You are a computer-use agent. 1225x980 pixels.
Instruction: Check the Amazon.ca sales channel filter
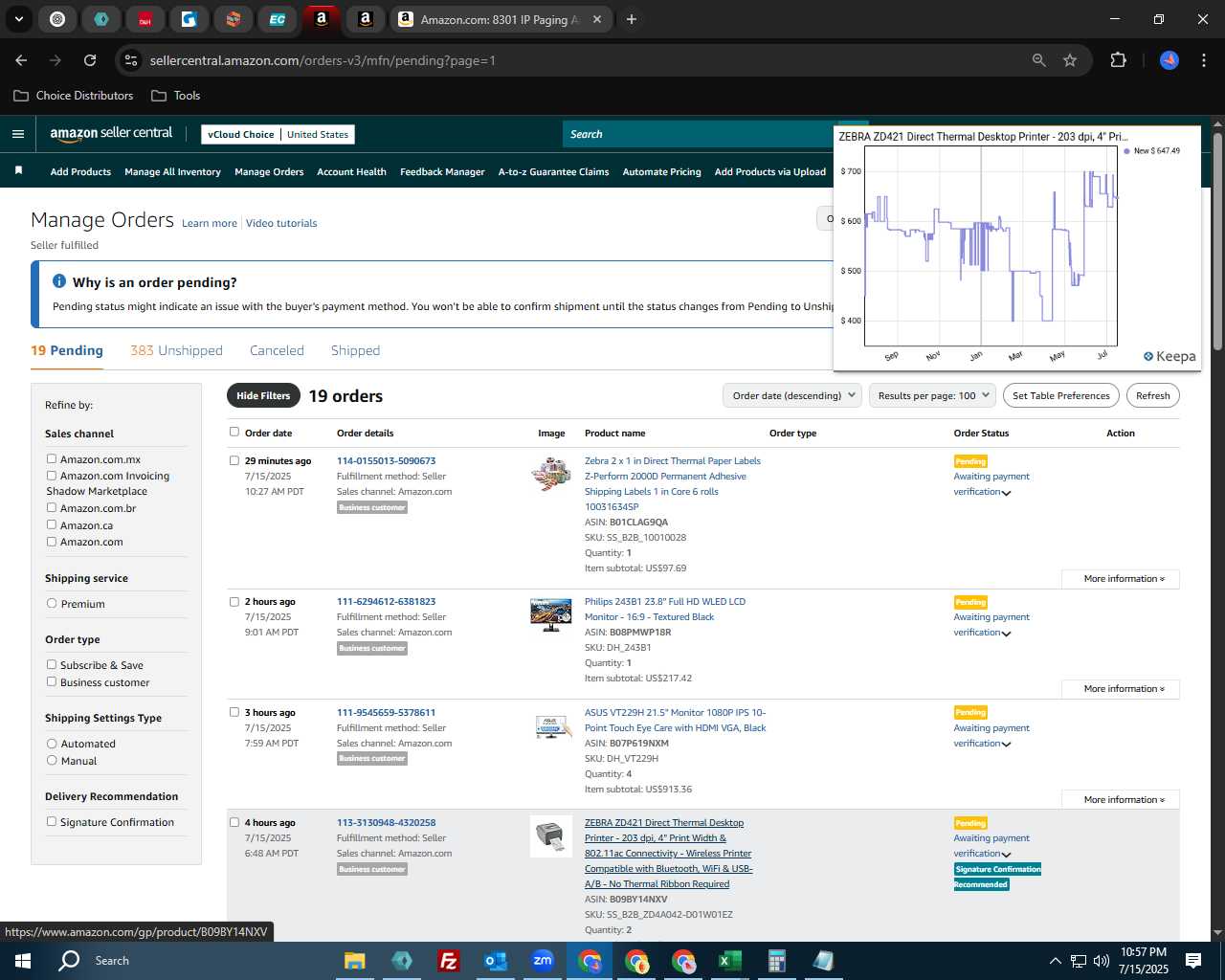click(x=52, y=524)
